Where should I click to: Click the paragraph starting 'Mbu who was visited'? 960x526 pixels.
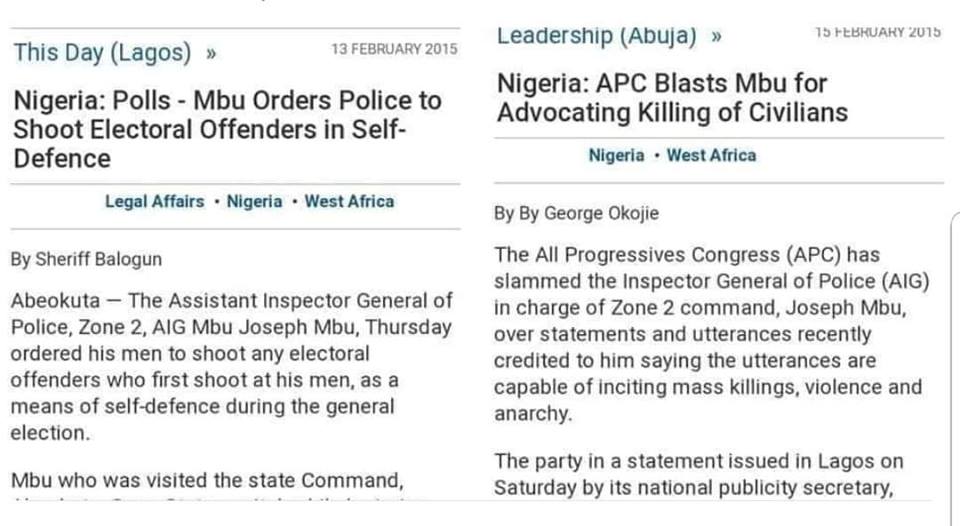(x=207, y=480)
